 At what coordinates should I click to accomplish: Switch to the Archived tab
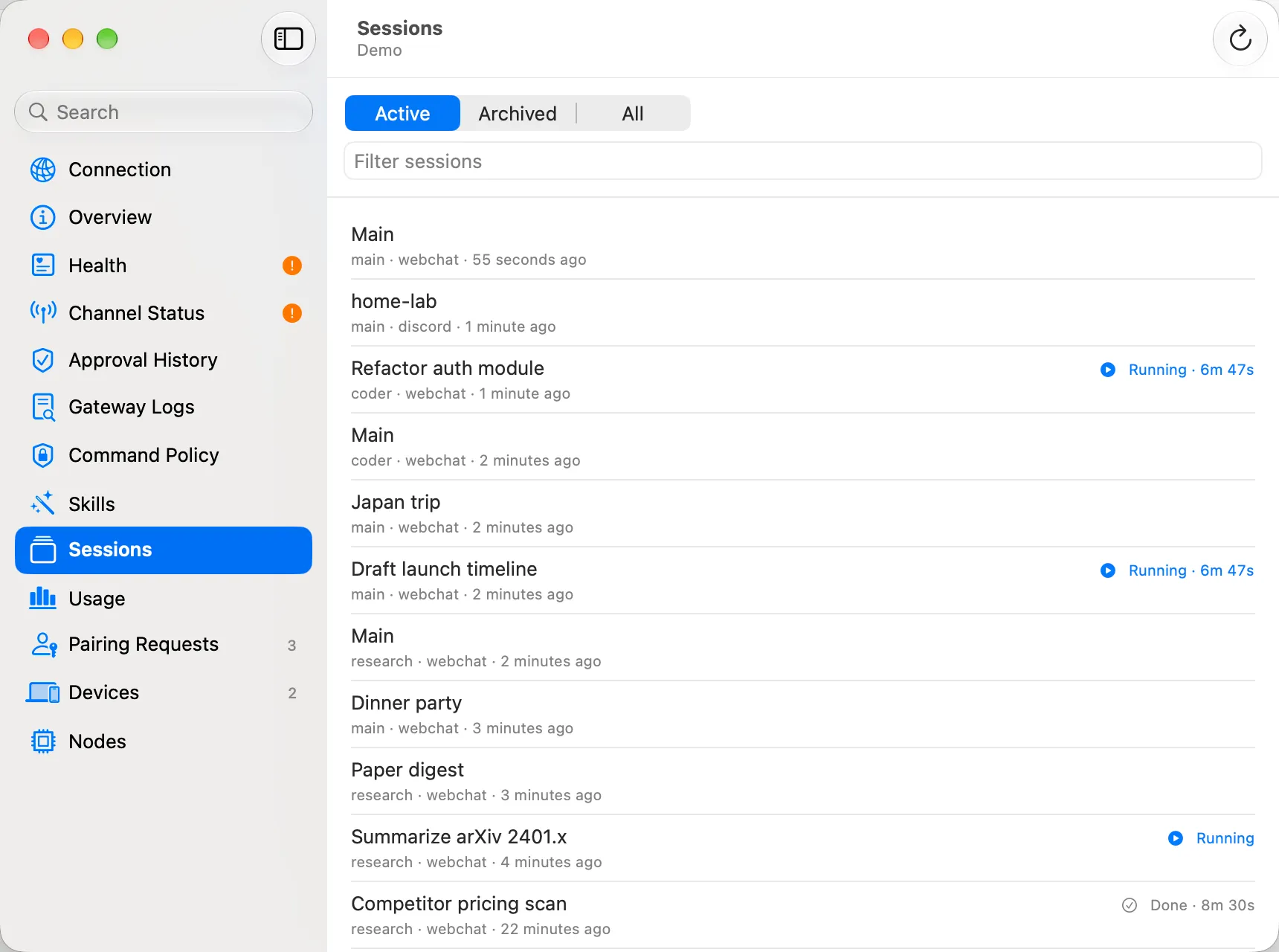coord(518,113)
